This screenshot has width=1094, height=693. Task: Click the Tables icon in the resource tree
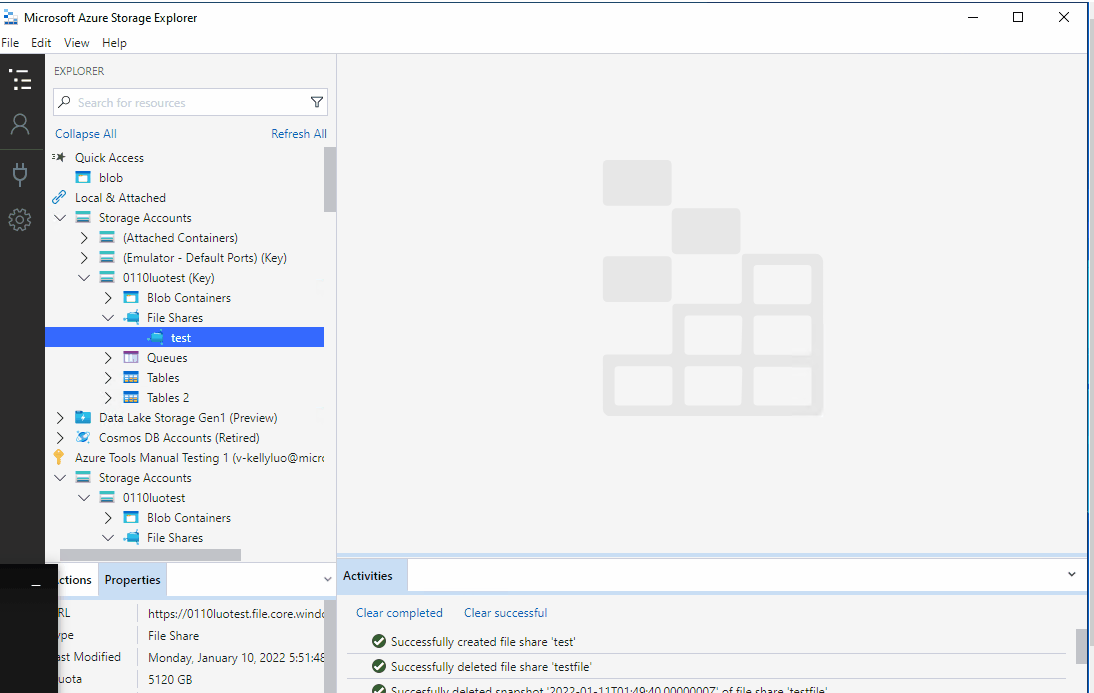(x=132, y=377)
